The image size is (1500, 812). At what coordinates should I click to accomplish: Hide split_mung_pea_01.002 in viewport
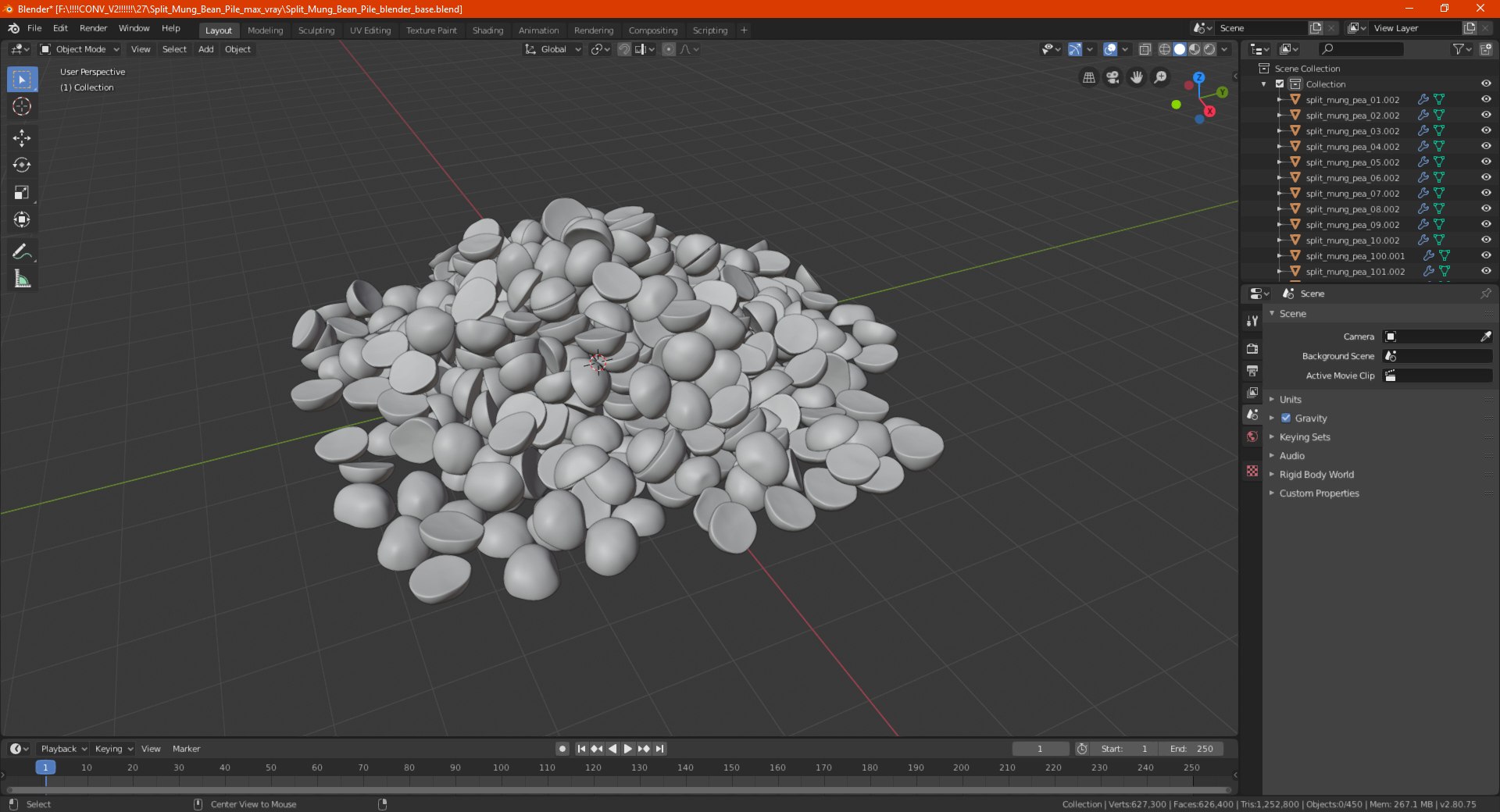1486,99
